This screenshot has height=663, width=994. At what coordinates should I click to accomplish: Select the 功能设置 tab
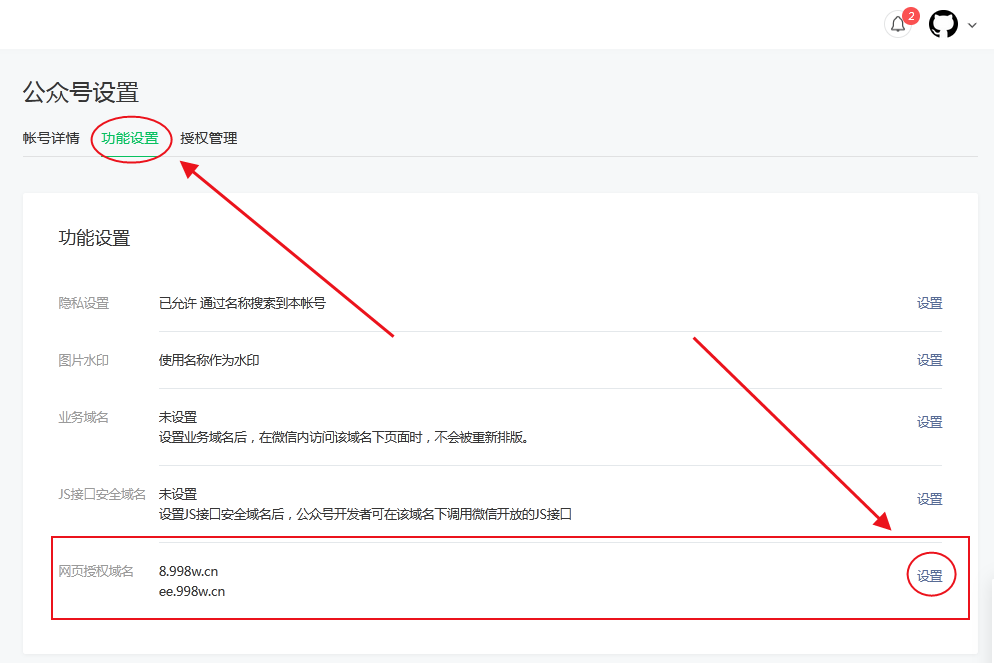tap(130, 138)
